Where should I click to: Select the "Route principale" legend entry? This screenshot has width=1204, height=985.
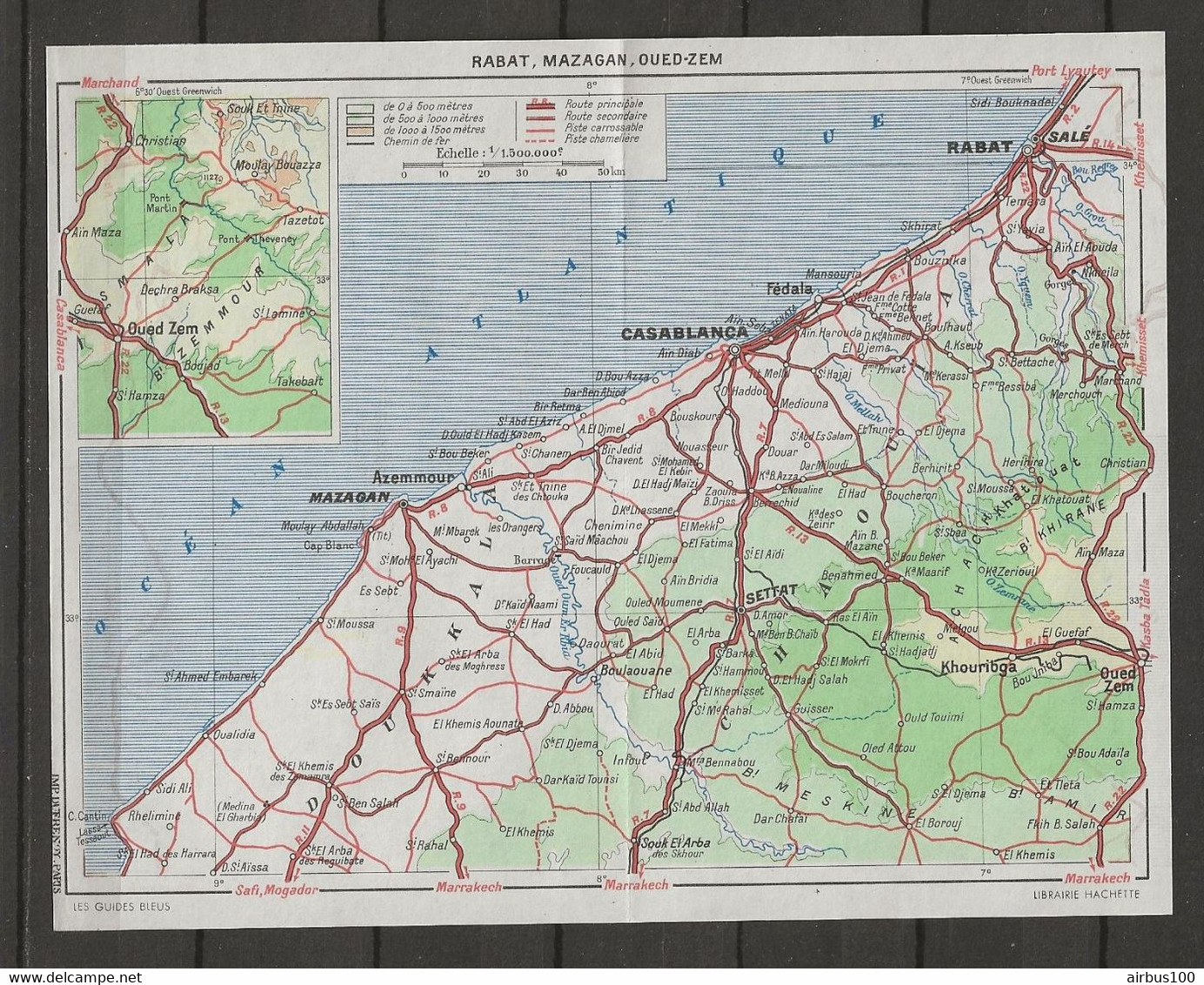click(x=604, y=104)
